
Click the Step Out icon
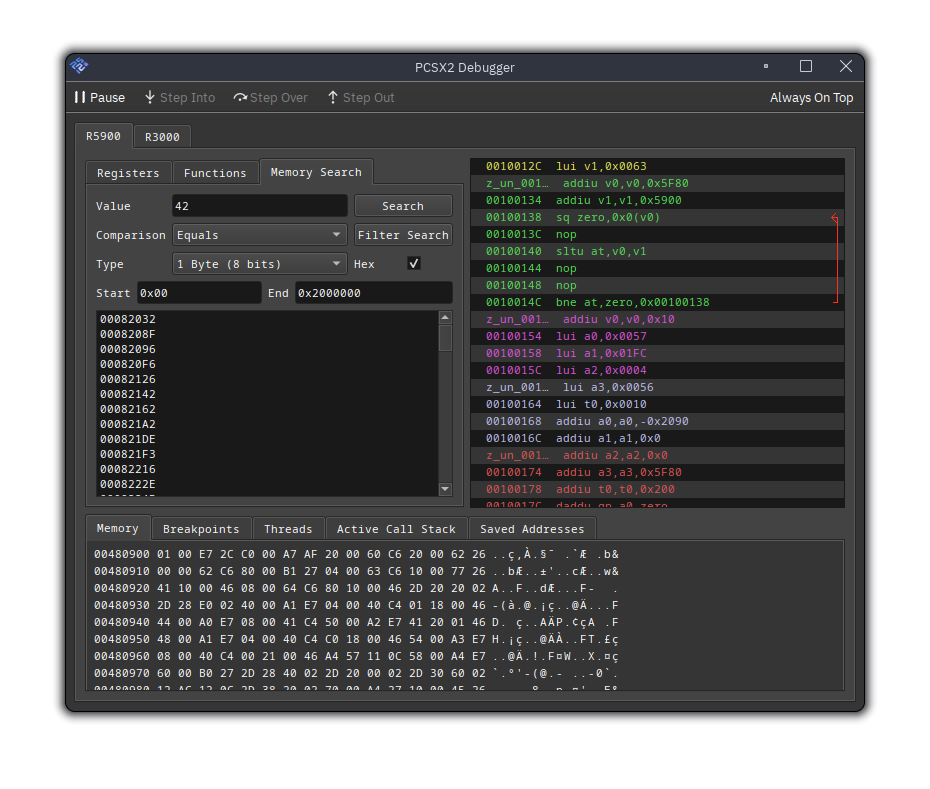coord(333,98)
